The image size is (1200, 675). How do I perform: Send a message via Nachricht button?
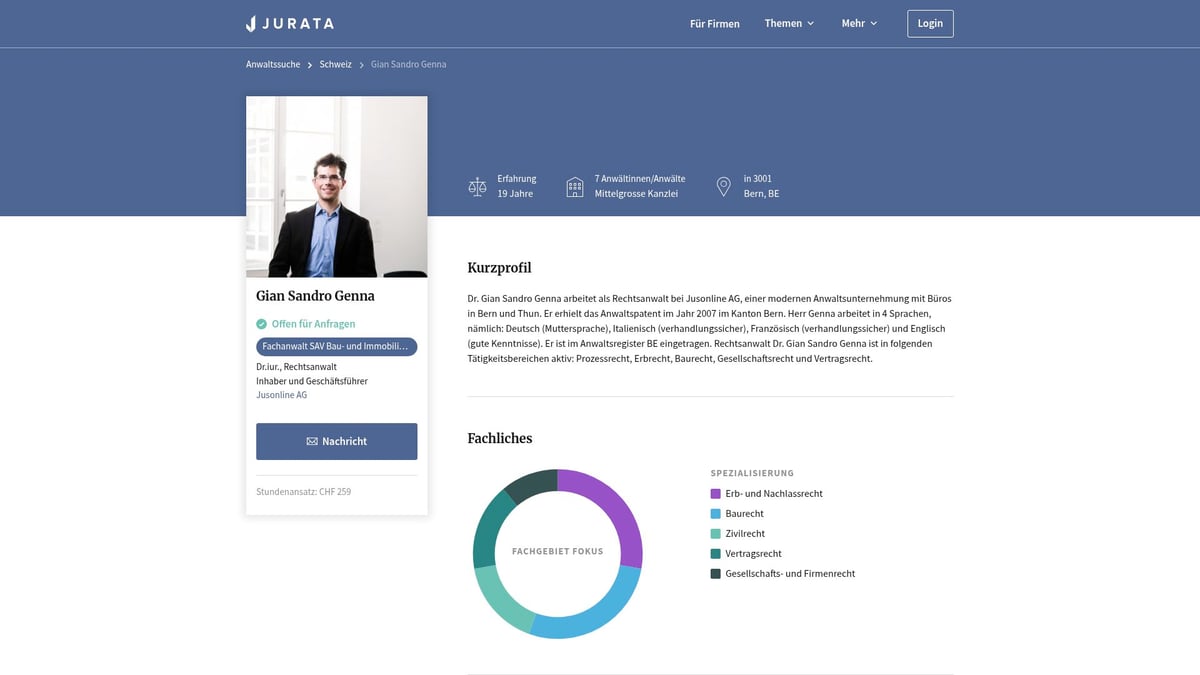click(336, 441)
